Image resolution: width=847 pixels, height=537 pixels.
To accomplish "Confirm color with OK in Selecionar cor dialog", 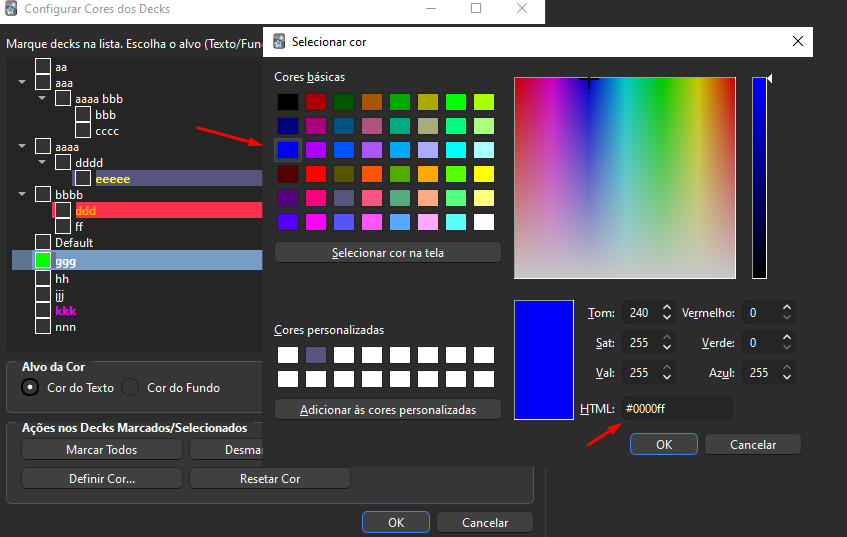I will click(x=664, y=444).
